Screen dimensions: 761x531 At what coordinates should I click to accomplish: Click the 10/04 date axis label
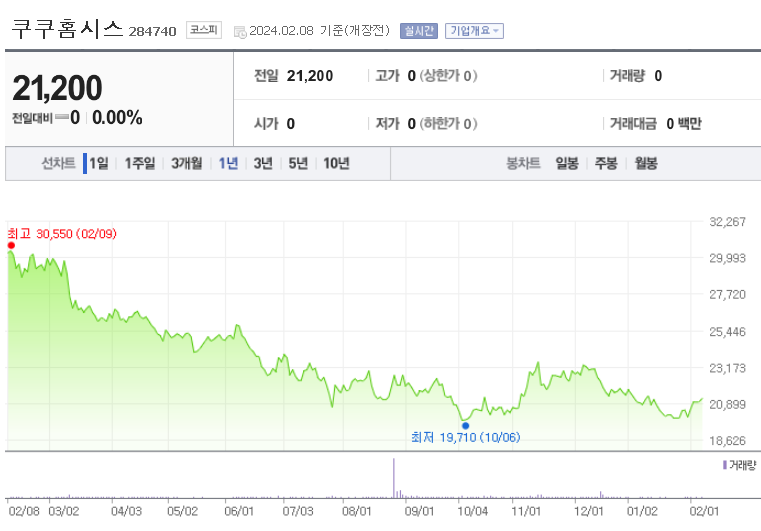click(473, 511)
